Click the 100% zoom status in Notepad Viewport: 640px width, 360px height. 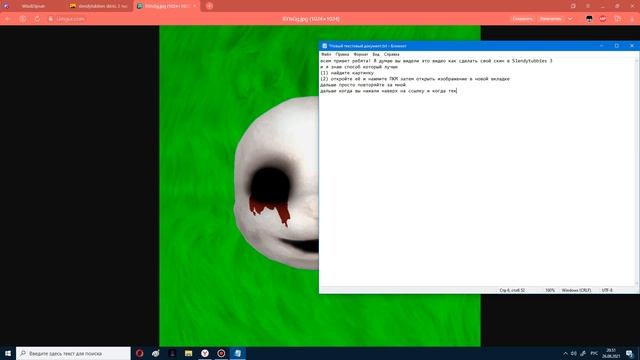point(550,290)
